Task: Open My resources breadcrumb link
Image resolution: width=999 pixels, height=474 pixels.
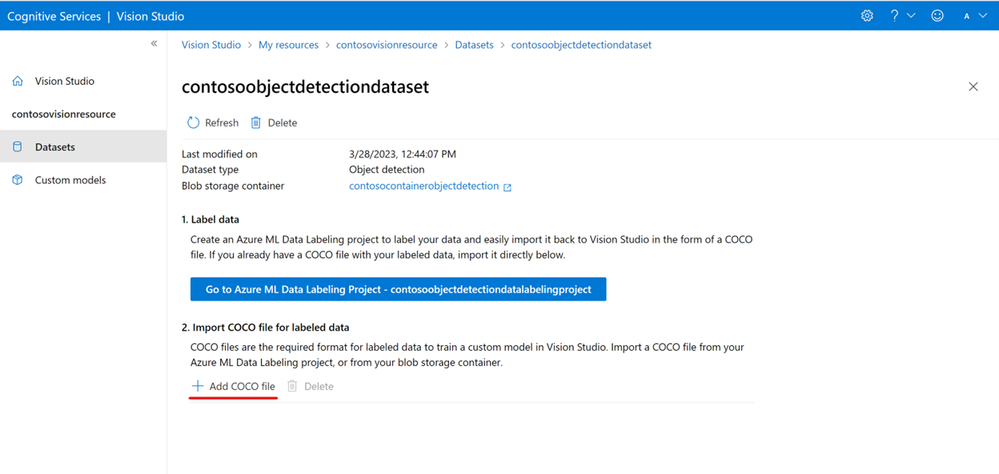Action: [288, 45]
